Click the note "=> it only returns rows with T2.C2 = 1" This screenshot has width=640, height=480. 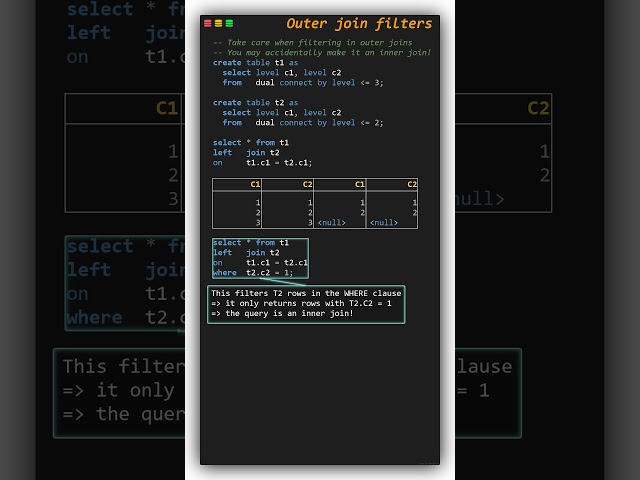301,303
